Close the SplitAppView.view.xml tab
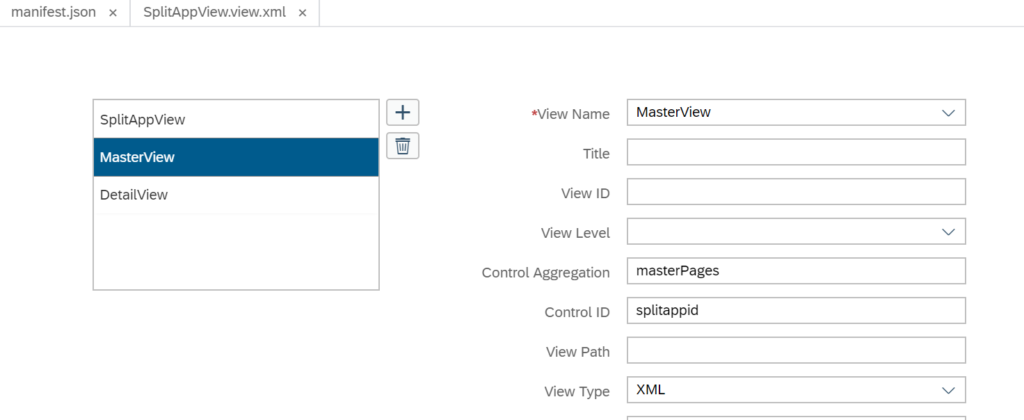 [x=302, y=13]
